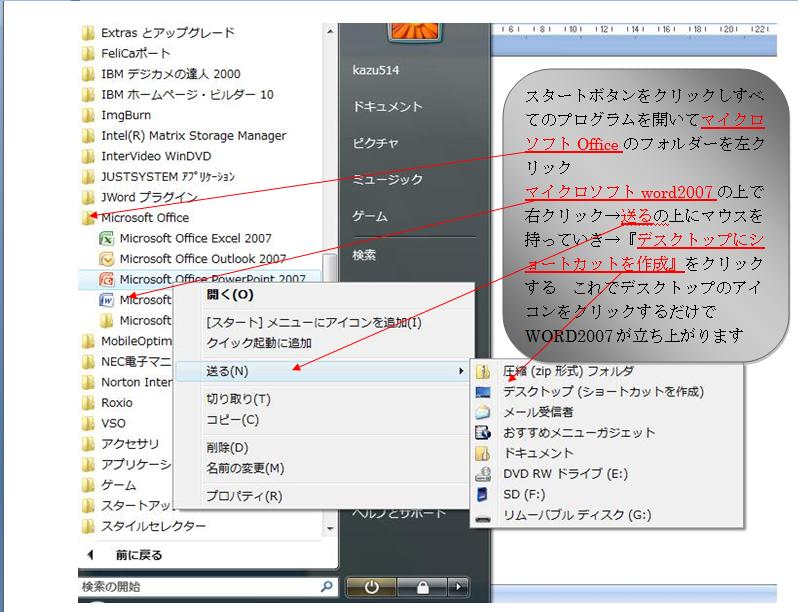Click the user account picture
This screenshot has height=612, width=798.
(415, 32)
